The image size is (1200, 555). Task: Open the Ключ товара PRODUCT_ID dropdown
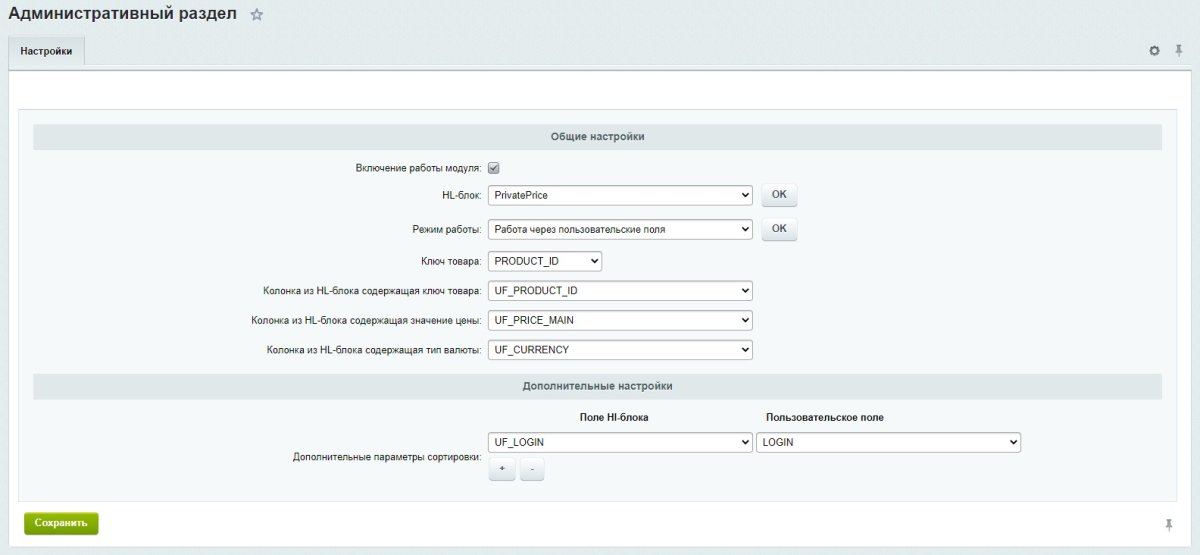pyautogui.click(x=545, y=261)
